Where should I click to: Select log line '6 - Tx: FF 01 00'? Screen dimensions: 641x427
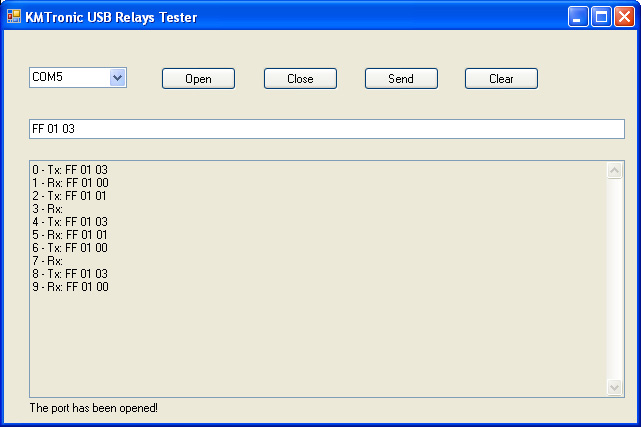click(x=70, y=248)
